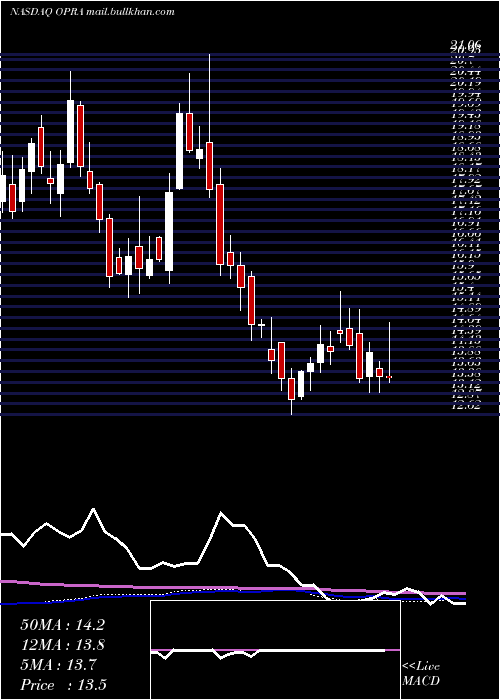500x700 pixels.
Task: Click the '<<Live MACD' label
Action: (x=421, y=674)
